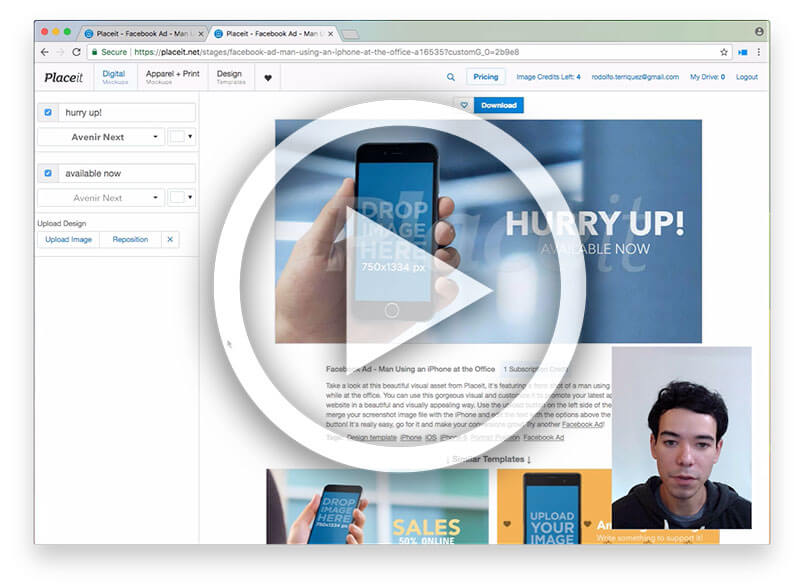Open the first Avenir Next font dropdown
Screen dimensions: 800x588
point(101,137)
